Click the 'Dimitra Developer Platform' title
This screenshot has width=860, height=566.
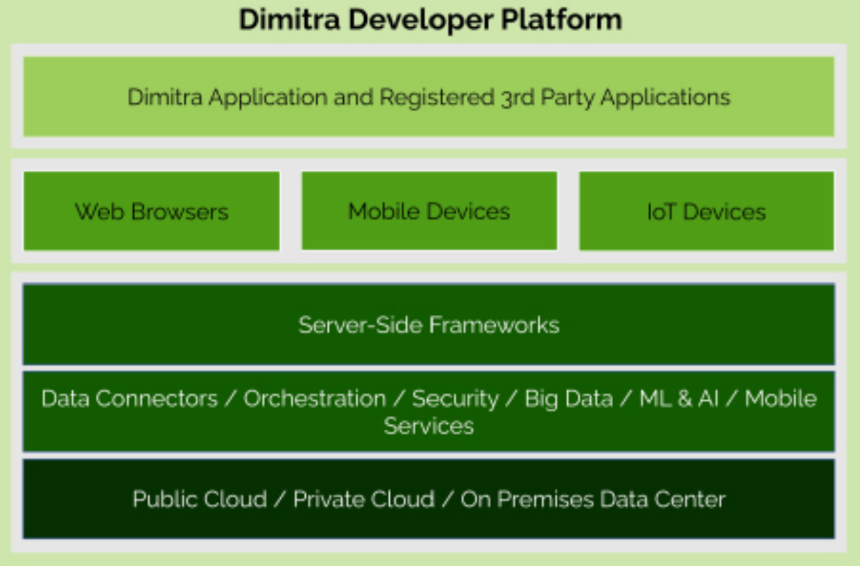[x=430, y=20]
